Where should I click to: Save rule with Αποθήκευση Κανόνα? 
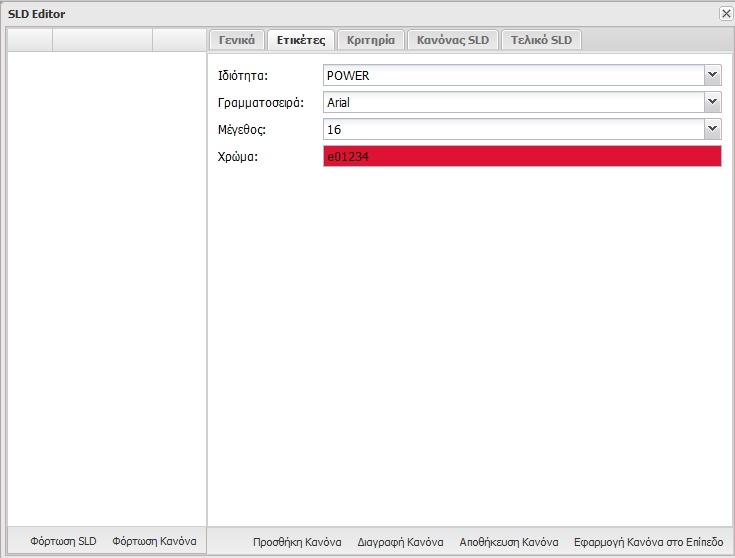[x=509, y=542]
